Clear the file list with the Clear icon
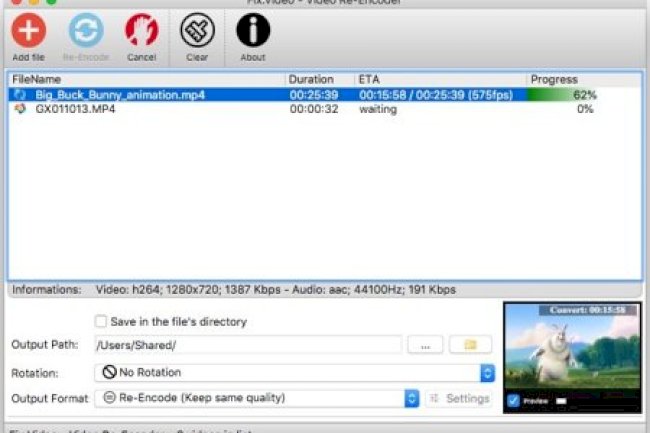 point(197,30)
